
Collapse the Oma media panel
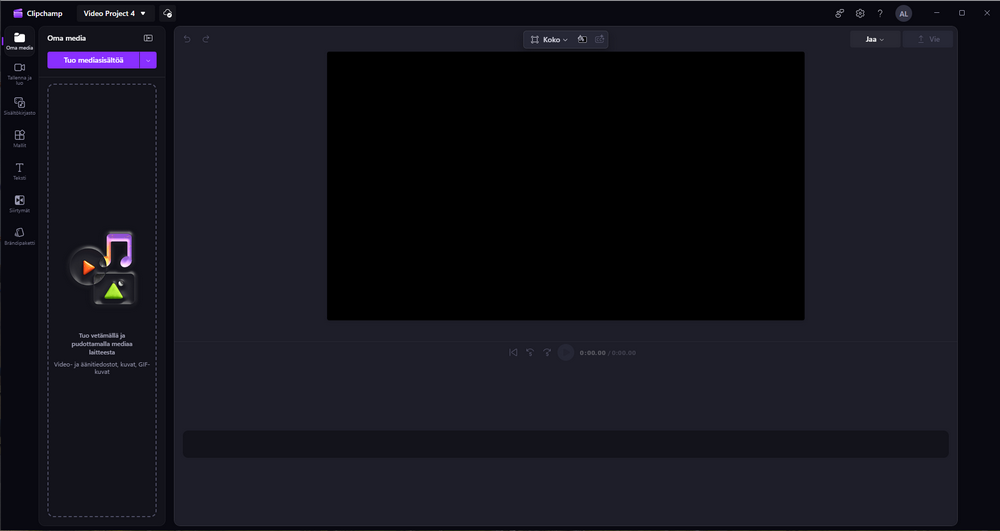pyautogui.click(x=148, y=38)
